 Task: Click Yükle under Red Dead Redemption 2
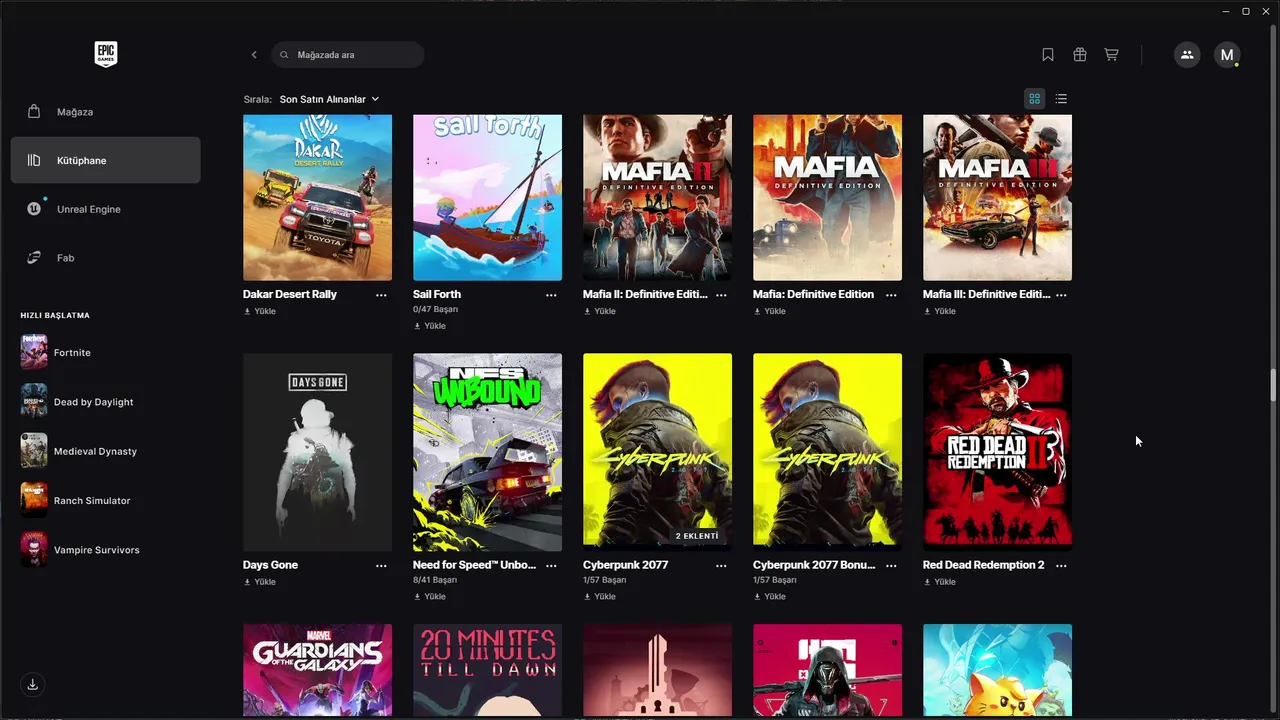tap(939, 581)
